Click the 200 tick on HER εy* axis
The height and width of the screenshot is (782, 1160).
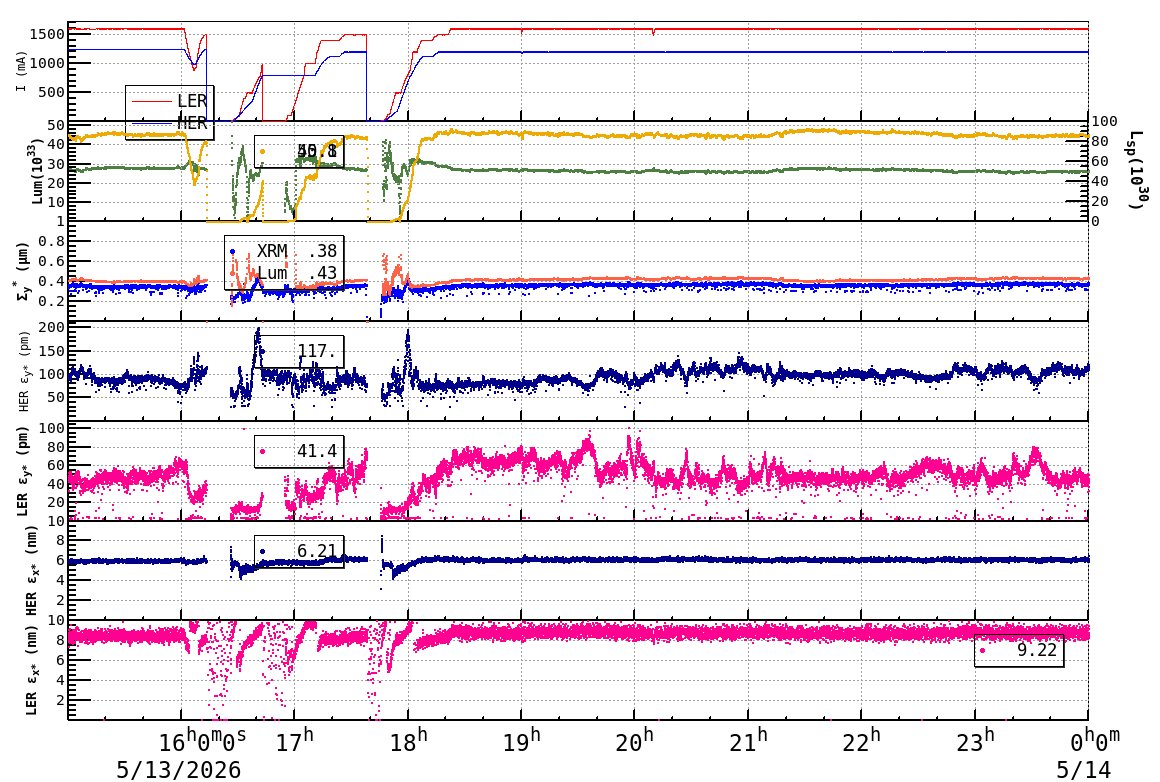click(52, 327)
